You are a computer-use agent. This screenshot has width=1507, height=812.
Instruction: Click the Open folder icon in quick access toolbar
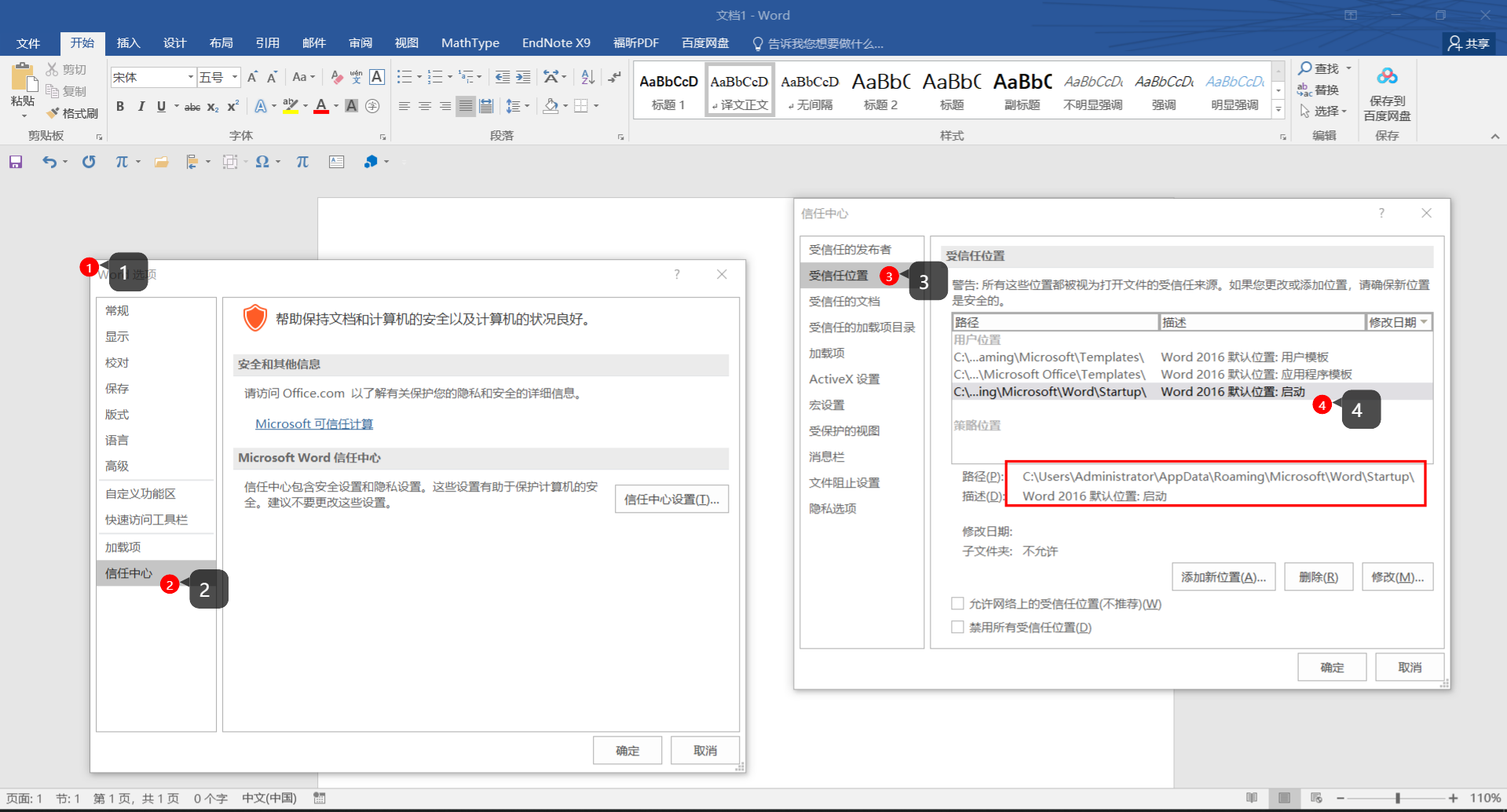162,162
